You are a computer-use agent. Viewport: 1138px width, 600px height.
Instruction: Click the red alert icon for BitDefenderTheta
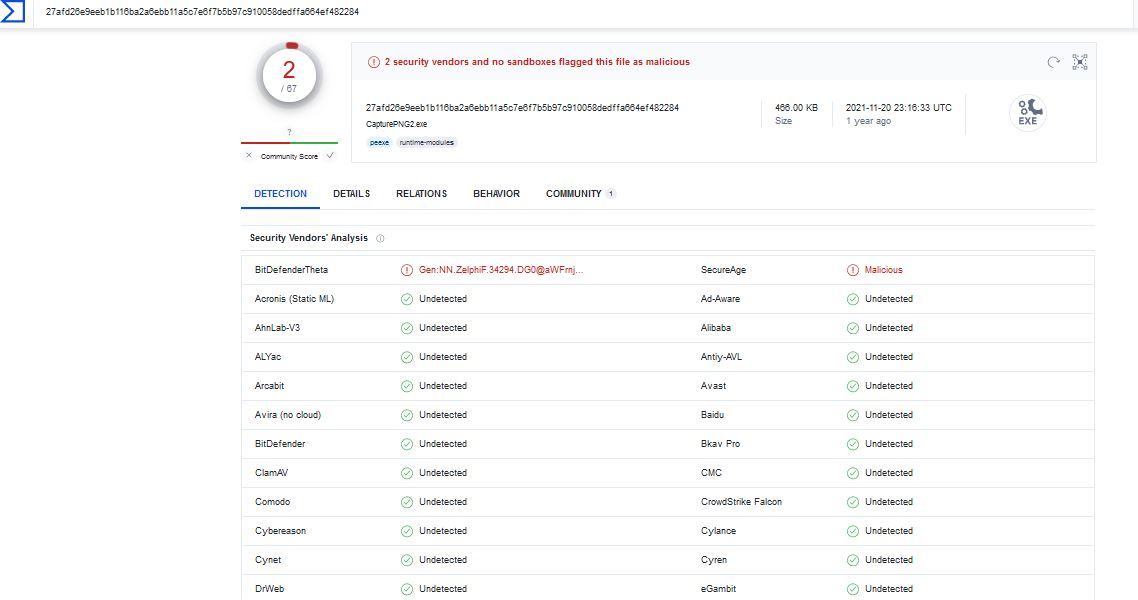coord(406,270)
